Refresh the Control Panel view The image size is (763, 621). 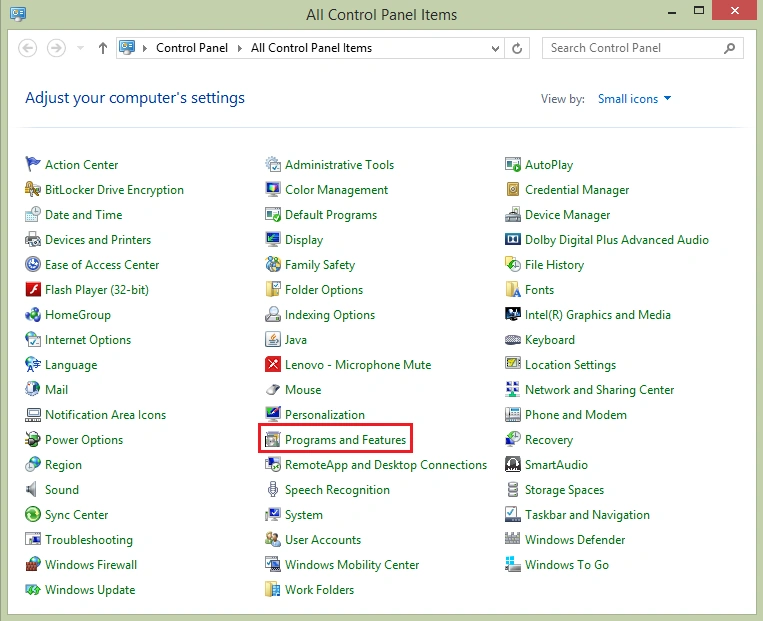517,48
